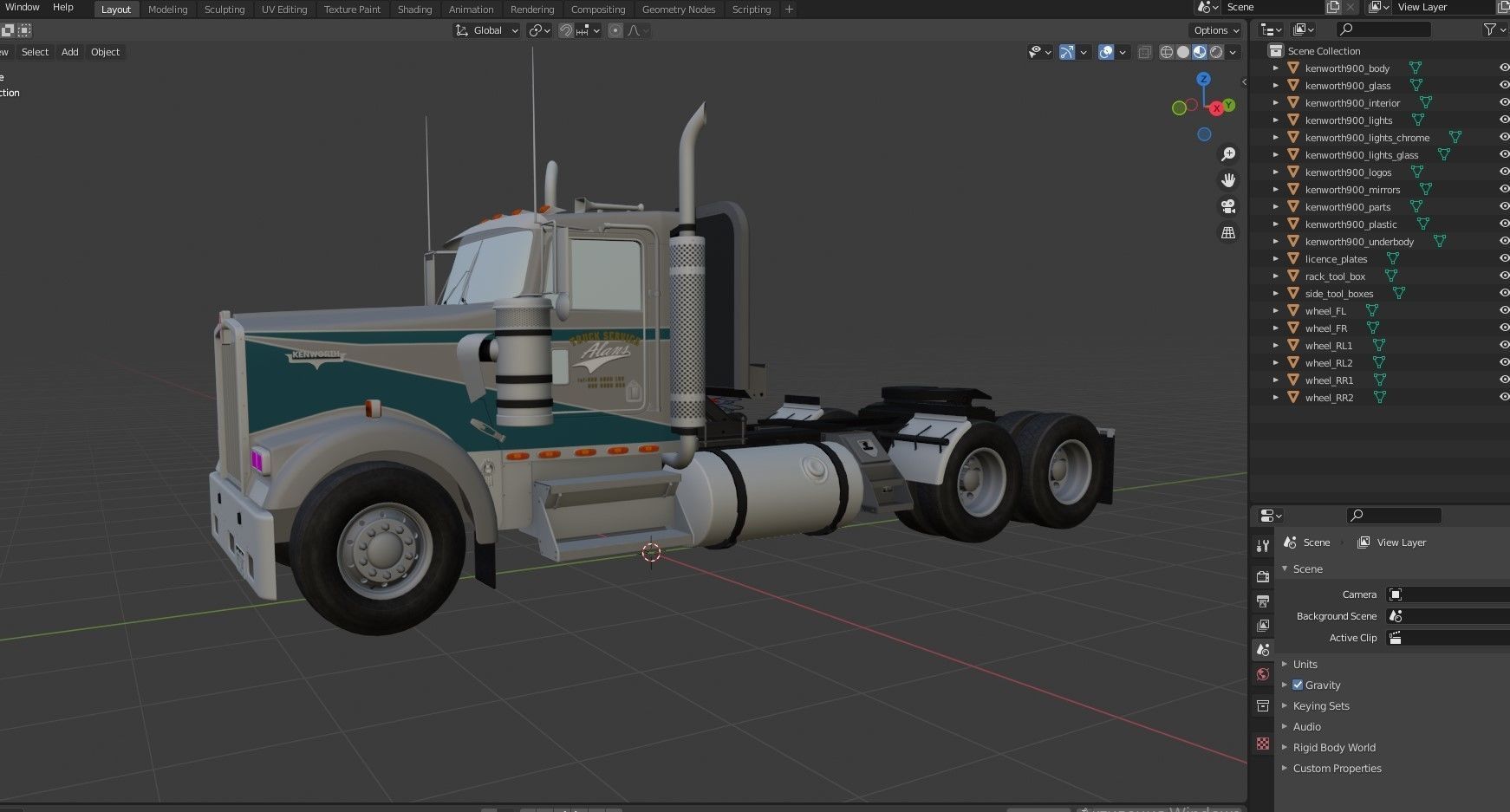
Task: Toggle X-ray display in viewport header
Action: (1144, 53)
